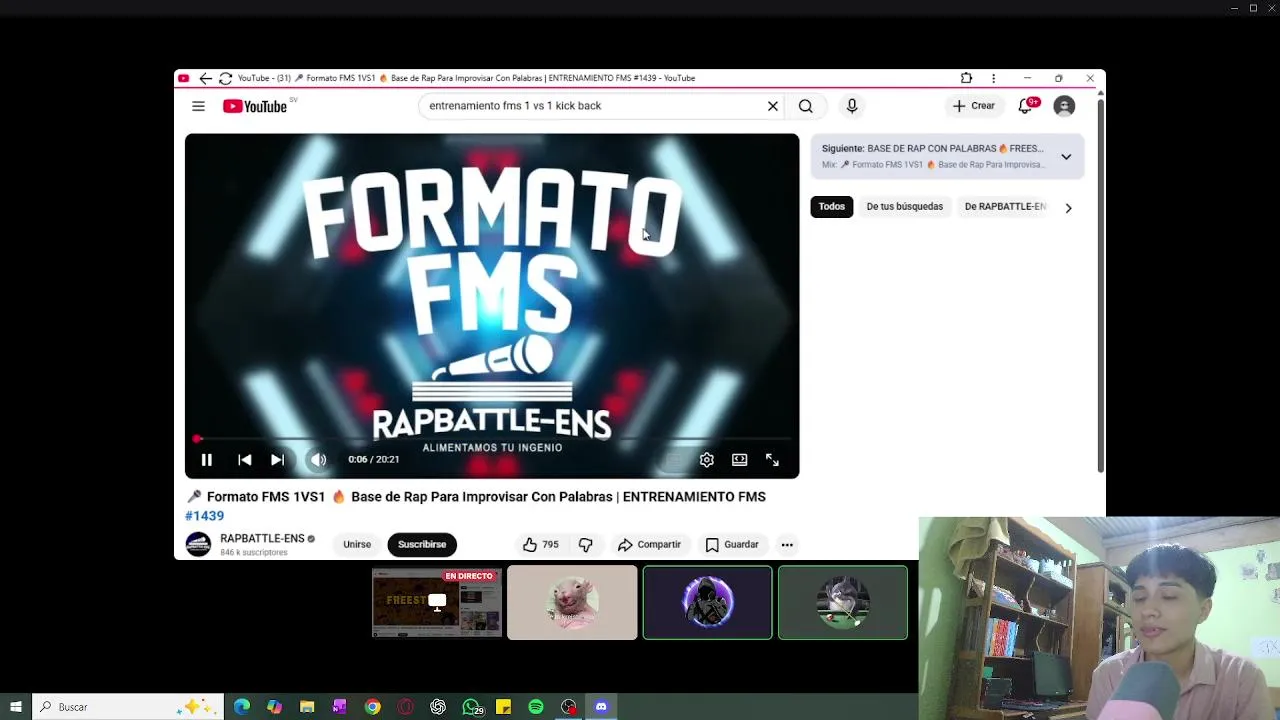Screen dimensions: 1280x720
Task: Open Google Chrome from taskbar
Action: click(372, 707)
